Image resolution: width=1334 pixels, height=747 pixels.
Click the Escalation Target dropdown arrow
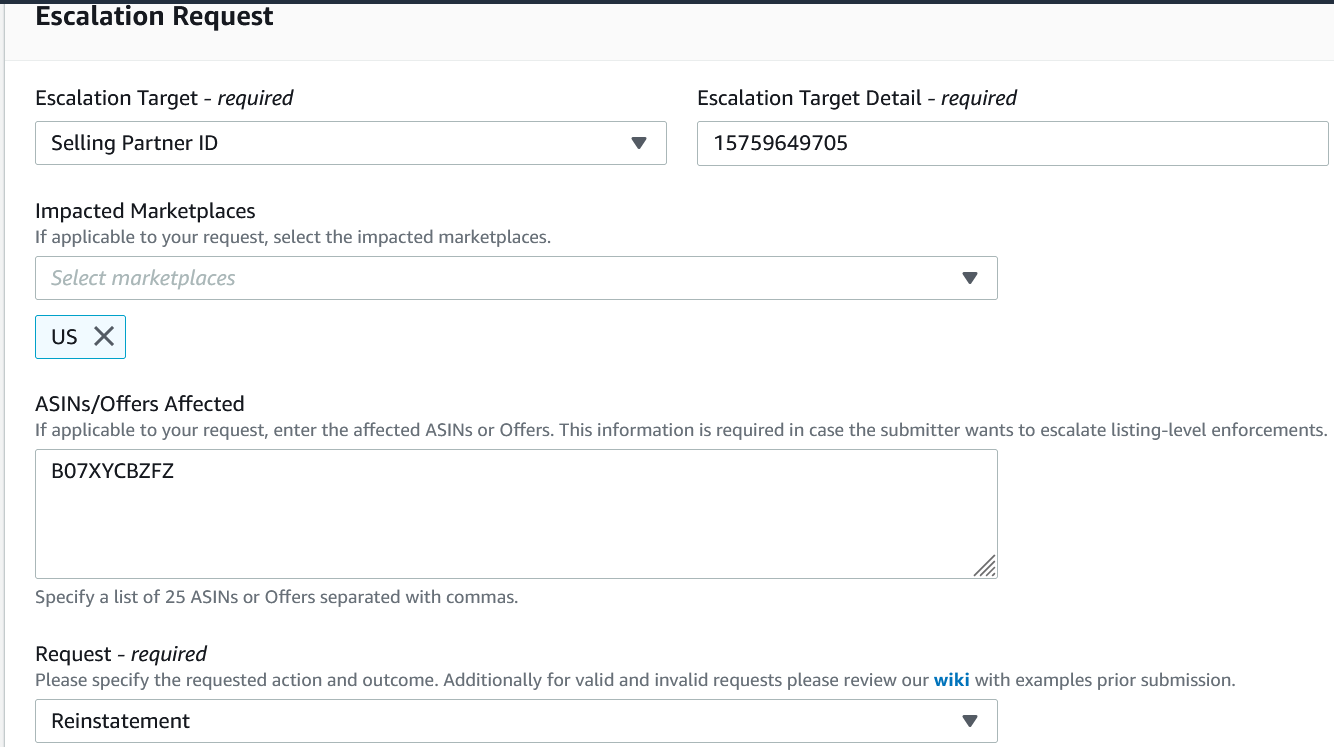(x=639, y=143)
